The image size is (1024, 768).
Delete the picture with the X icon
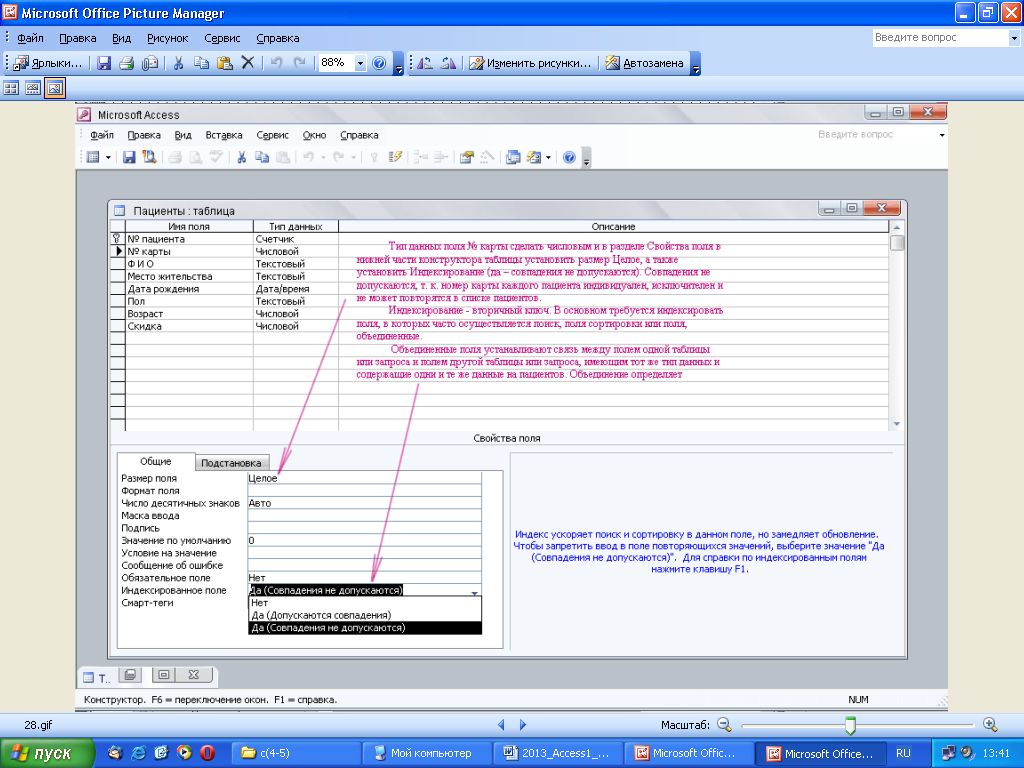click(248, 63)
